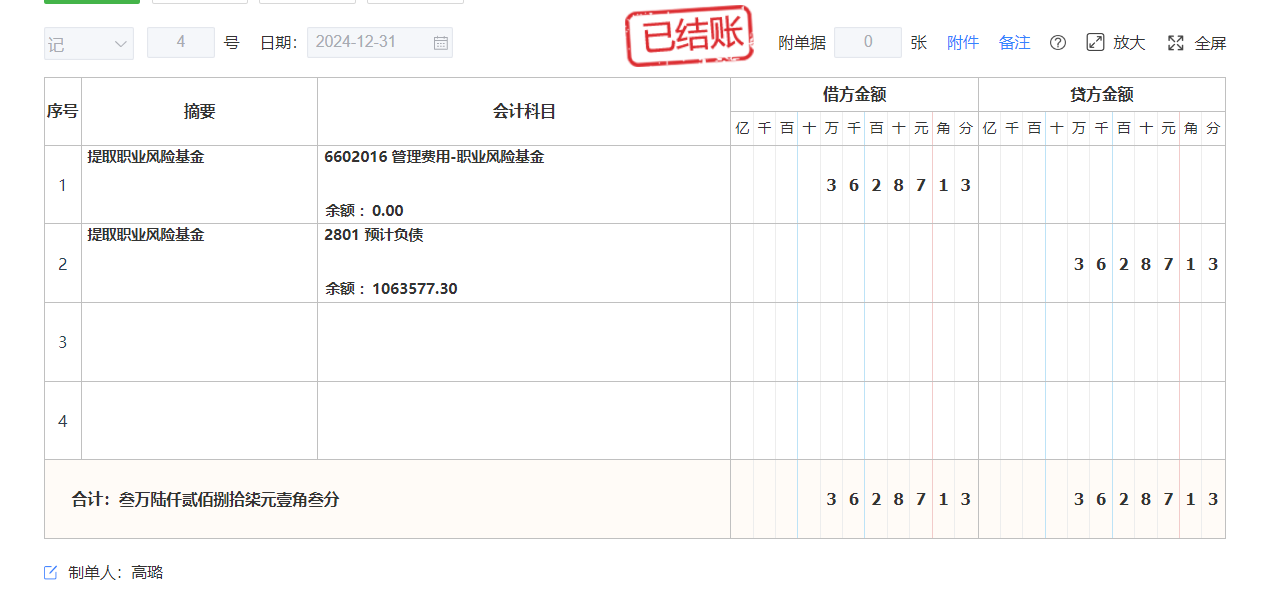Viewport: 1272px width, 604px height.
Task: Click the empty account cell in row 4
Action: point(523,421)
